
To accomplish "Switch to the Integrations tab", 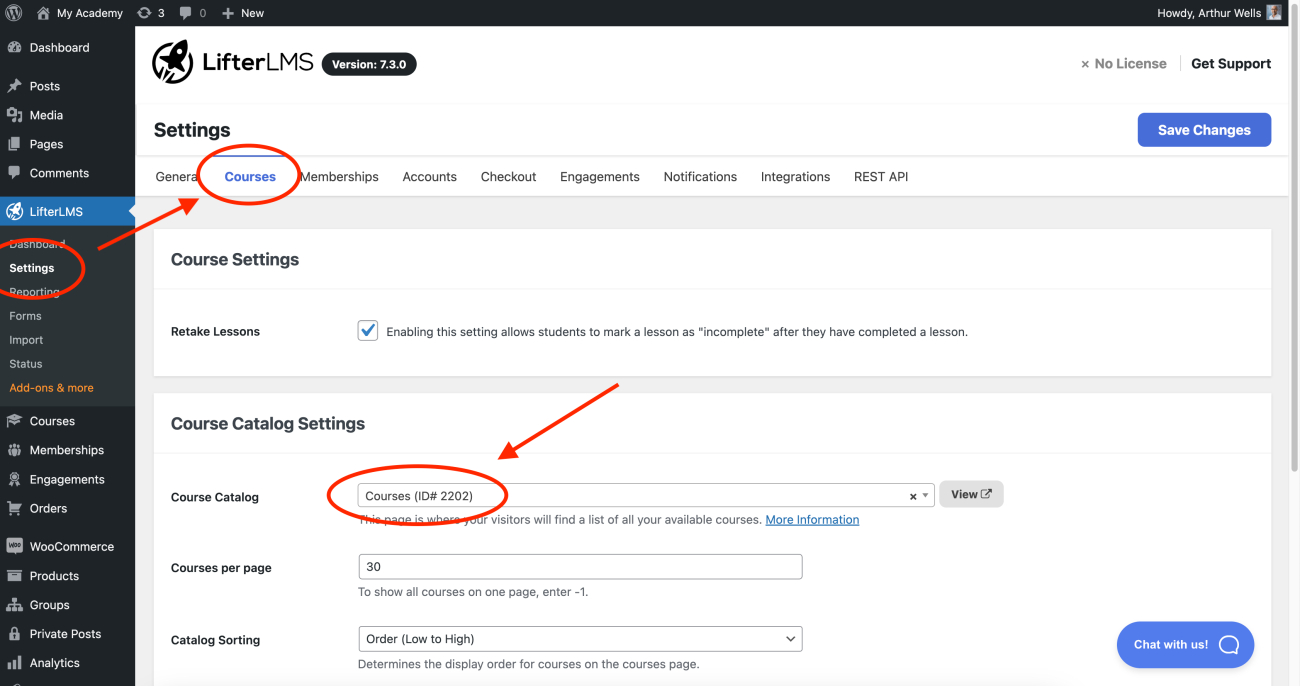I will click(x=796, y=177).
